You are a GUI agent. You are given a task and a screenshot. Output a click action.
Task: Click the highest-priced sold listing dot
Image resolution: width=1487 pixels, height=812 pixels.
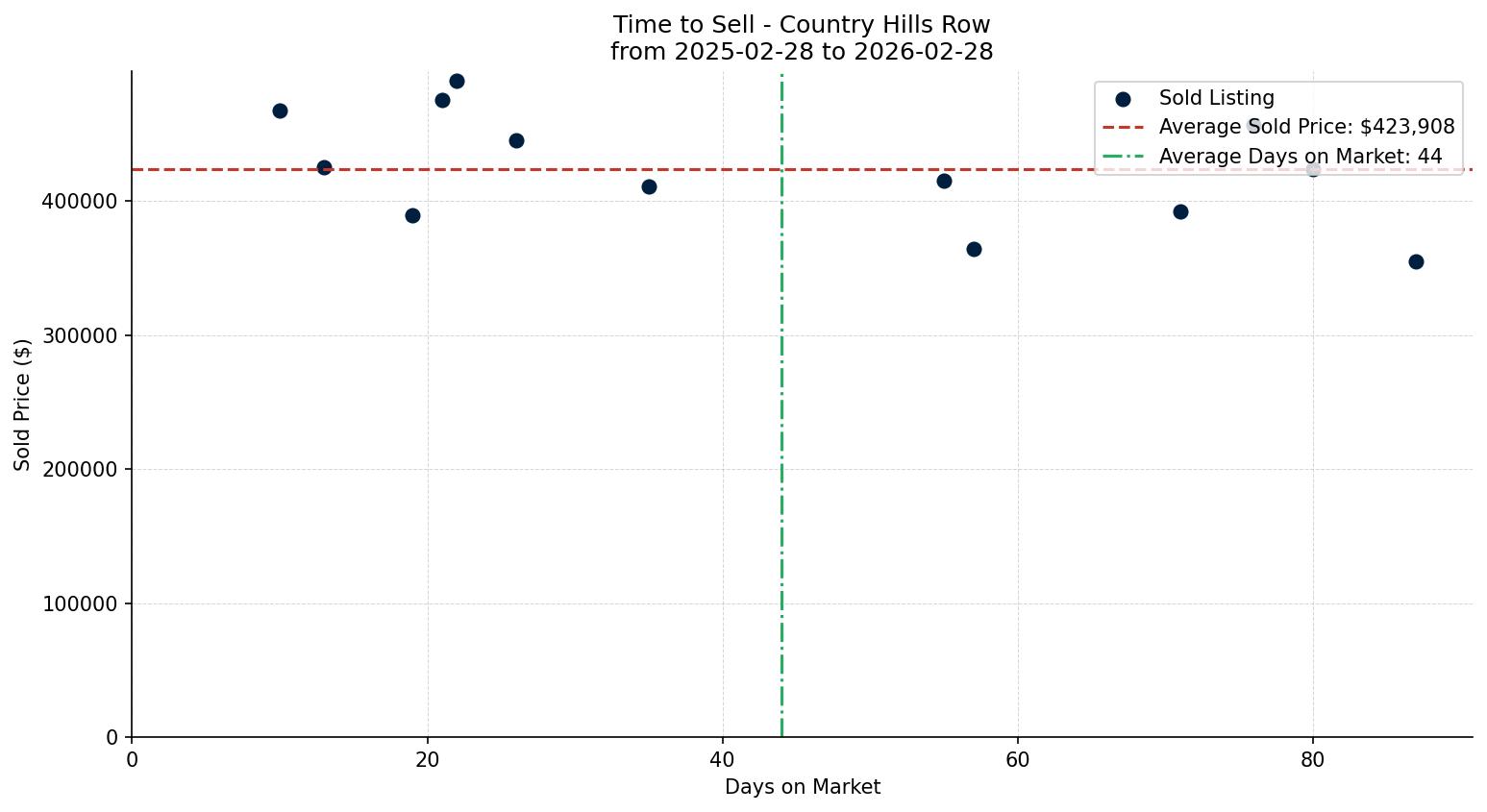[457, 81]
